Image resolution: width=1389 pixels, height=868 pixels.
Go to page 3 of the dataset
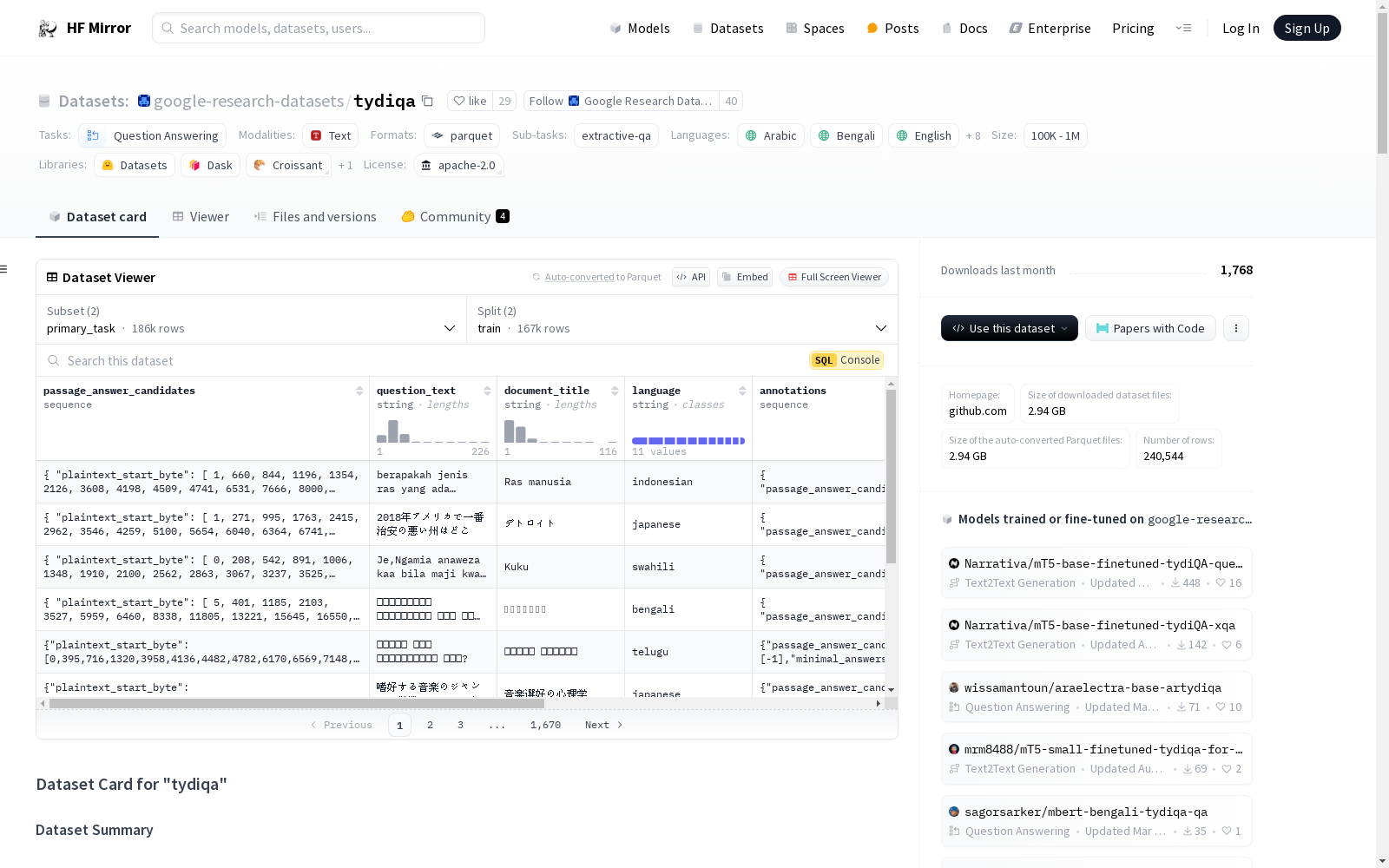coord(460,725)
